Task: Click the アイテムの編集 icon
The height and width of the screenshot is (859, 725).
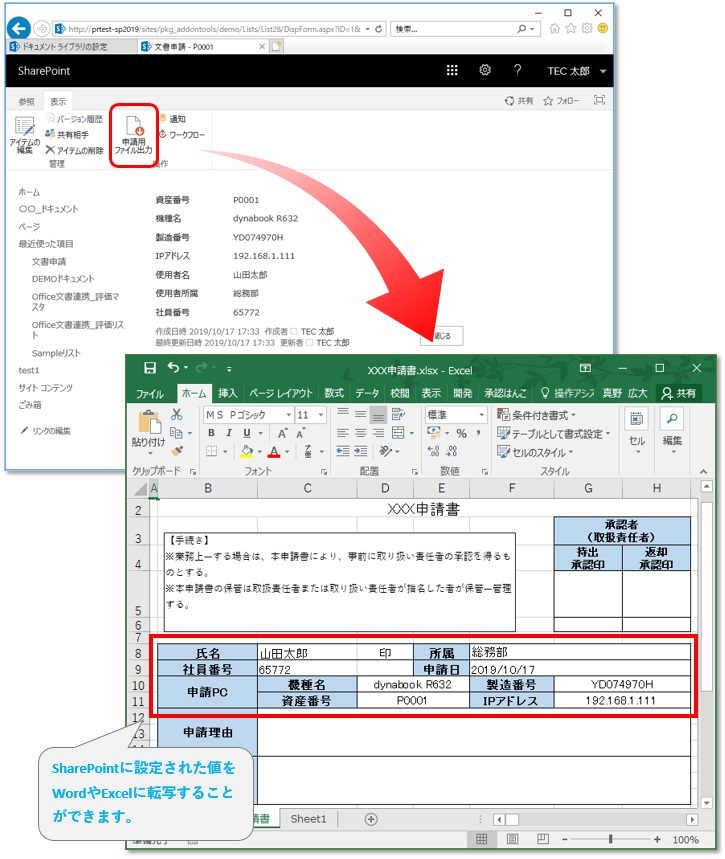Action: coord(25,131)
